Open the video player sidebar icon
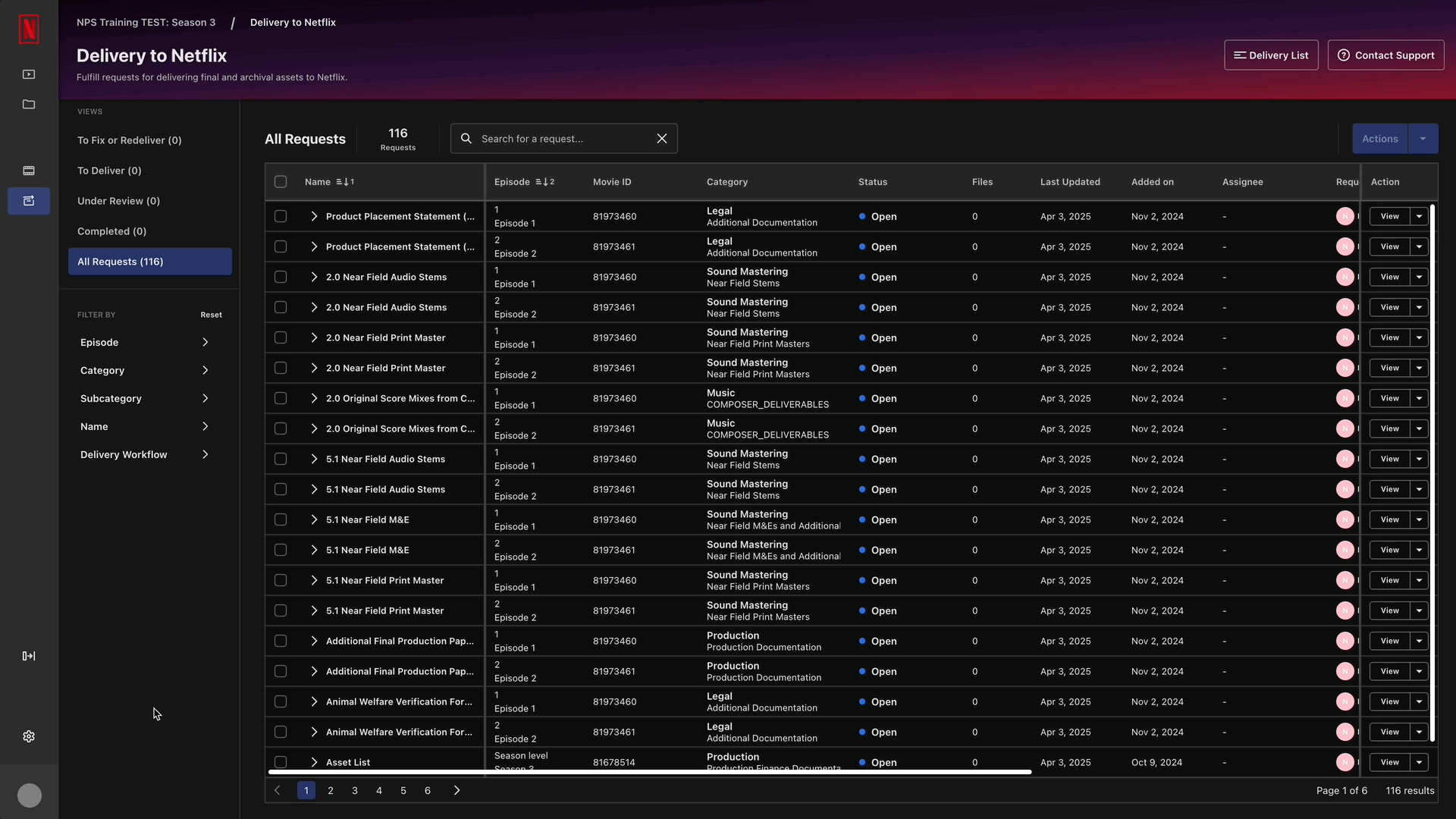1456x819 pixels. tap(29, 74)
